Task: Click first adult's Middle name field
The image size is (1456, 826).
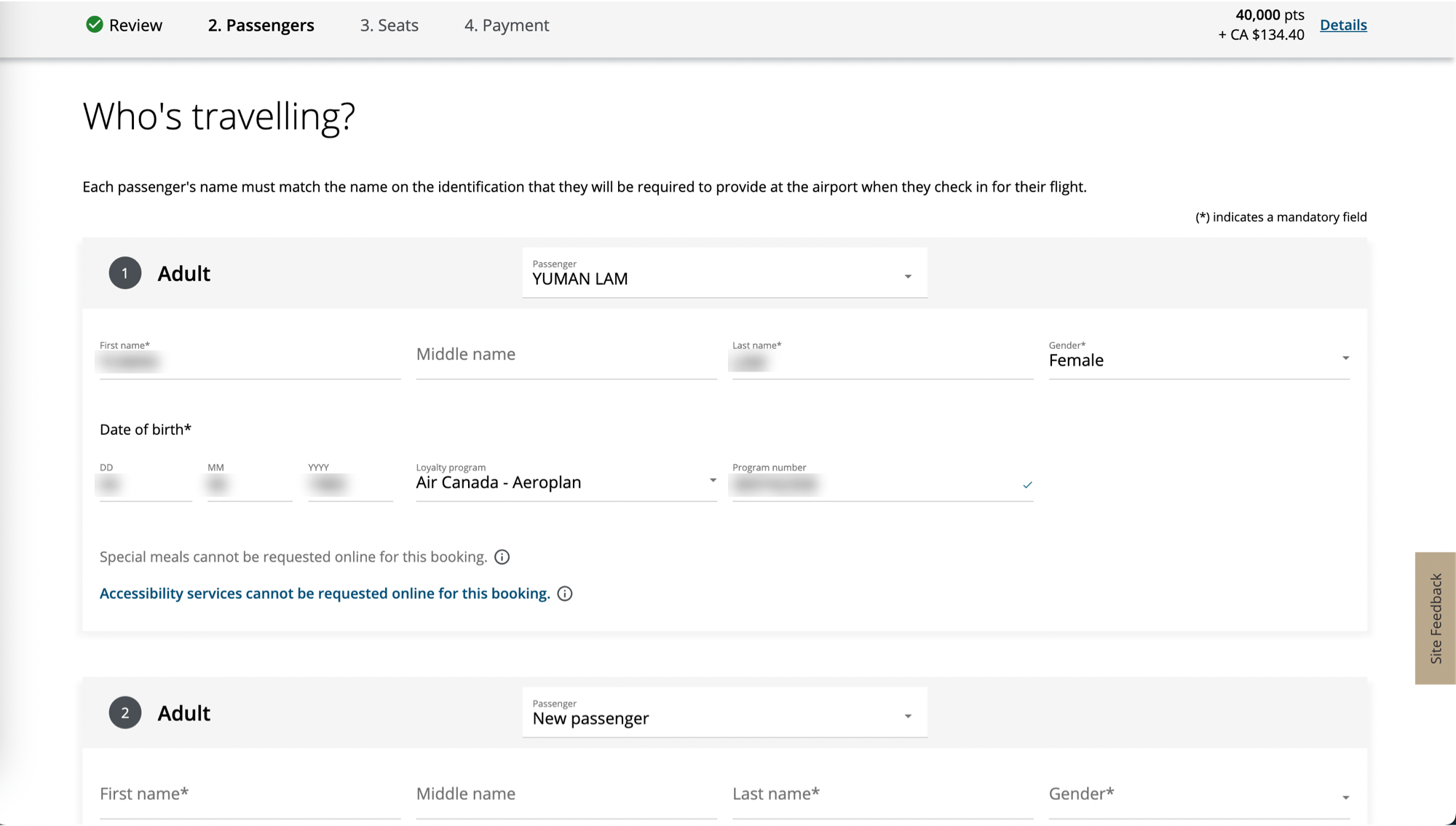Action: 566,355
